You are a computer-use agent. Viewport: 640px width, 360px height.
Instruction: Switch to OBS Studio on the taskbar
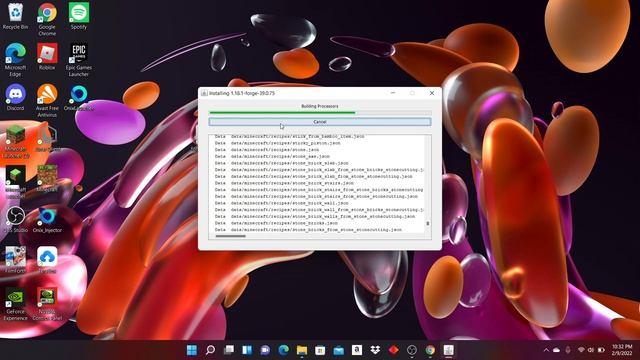point(412,350)
